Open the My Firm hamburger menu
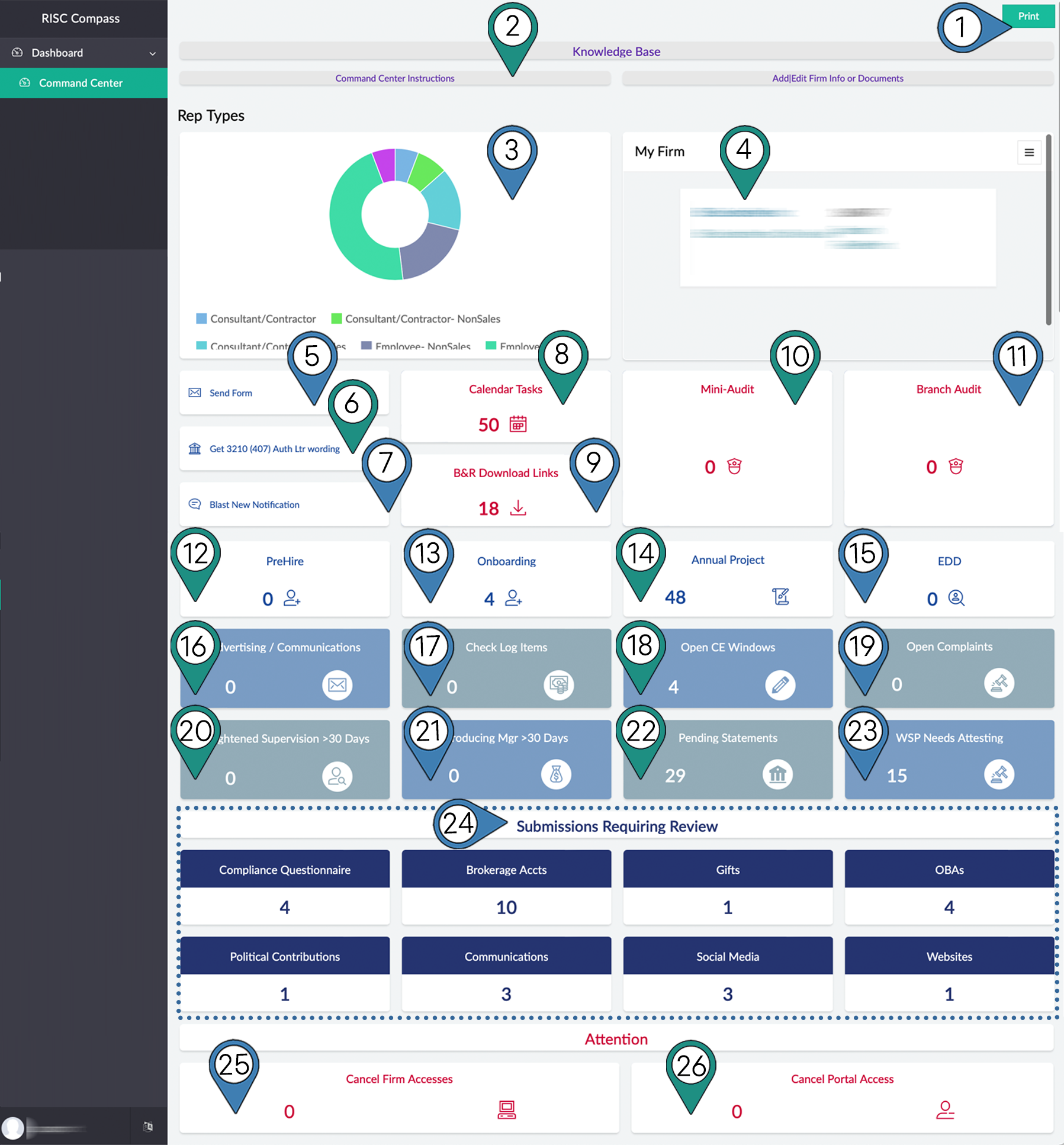 click(1029, 153)
